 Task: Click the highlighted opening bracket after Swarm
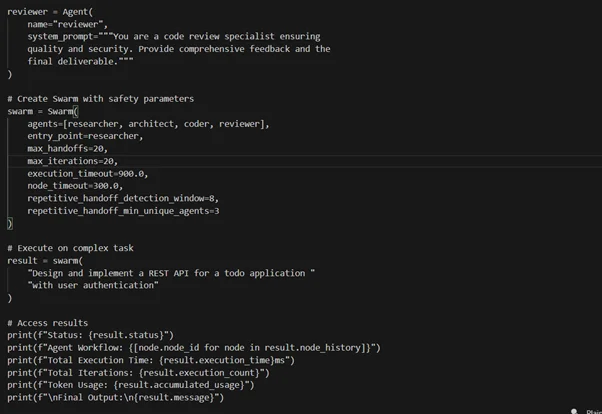coord(75,111)
